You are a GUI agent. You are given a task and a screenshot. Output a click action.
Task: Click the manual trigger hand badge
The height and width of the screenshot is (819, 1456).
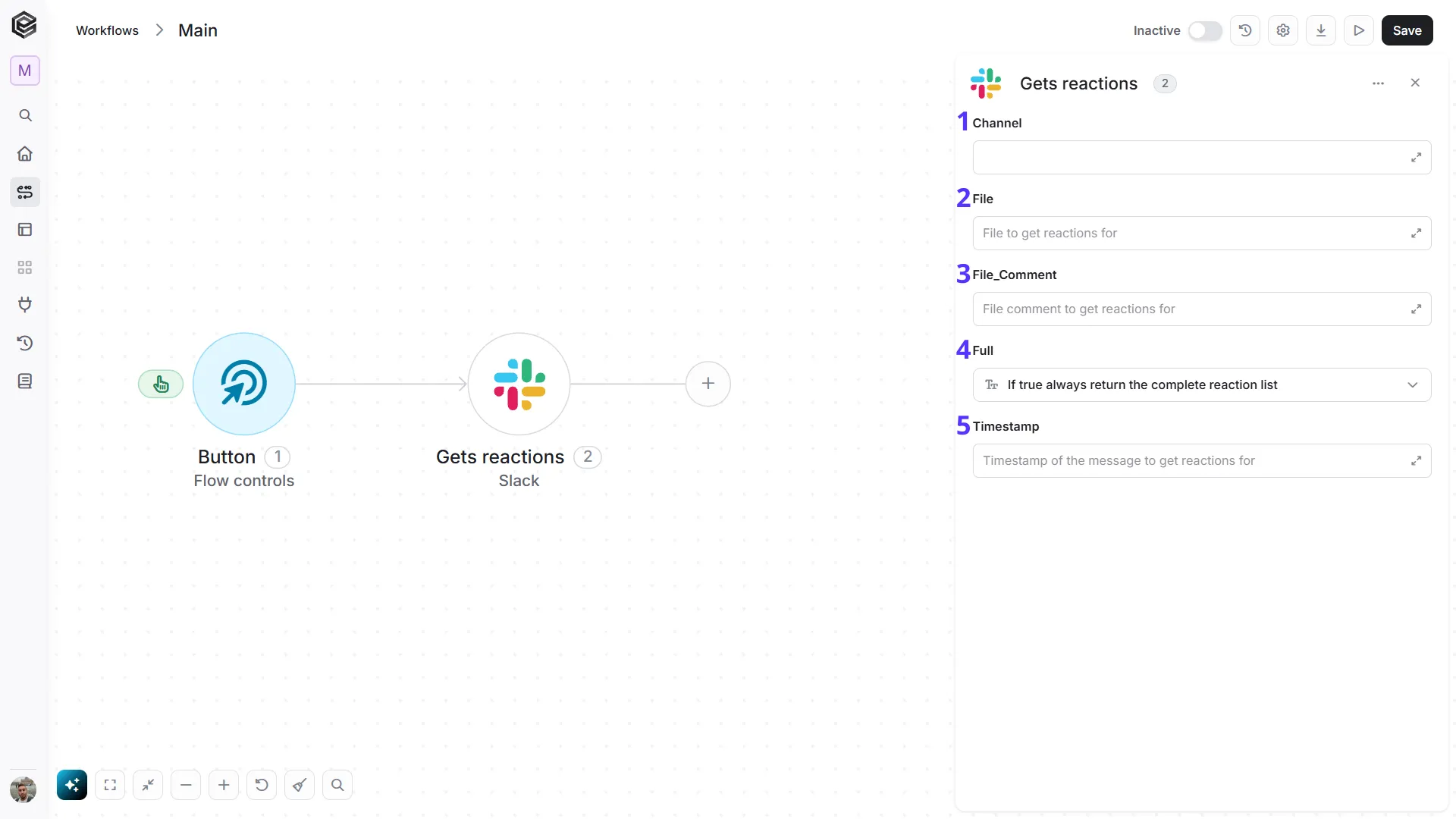(161, 384)
